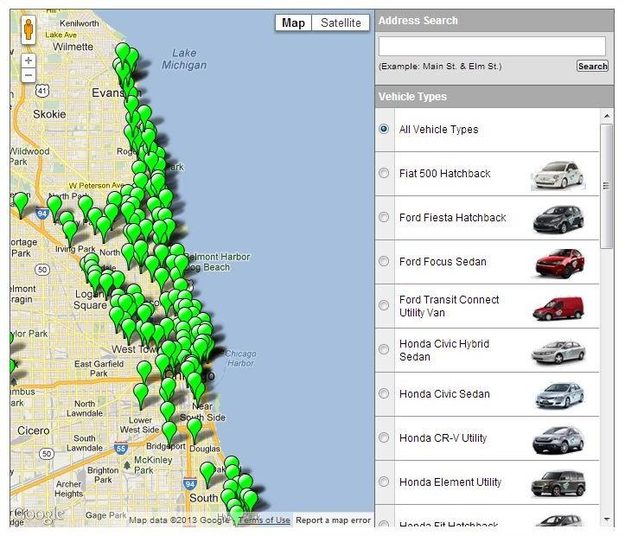The image size is (625, 537).
Task: Click the Ford Fiesta Hatchback label
Action: click(452, 218)
